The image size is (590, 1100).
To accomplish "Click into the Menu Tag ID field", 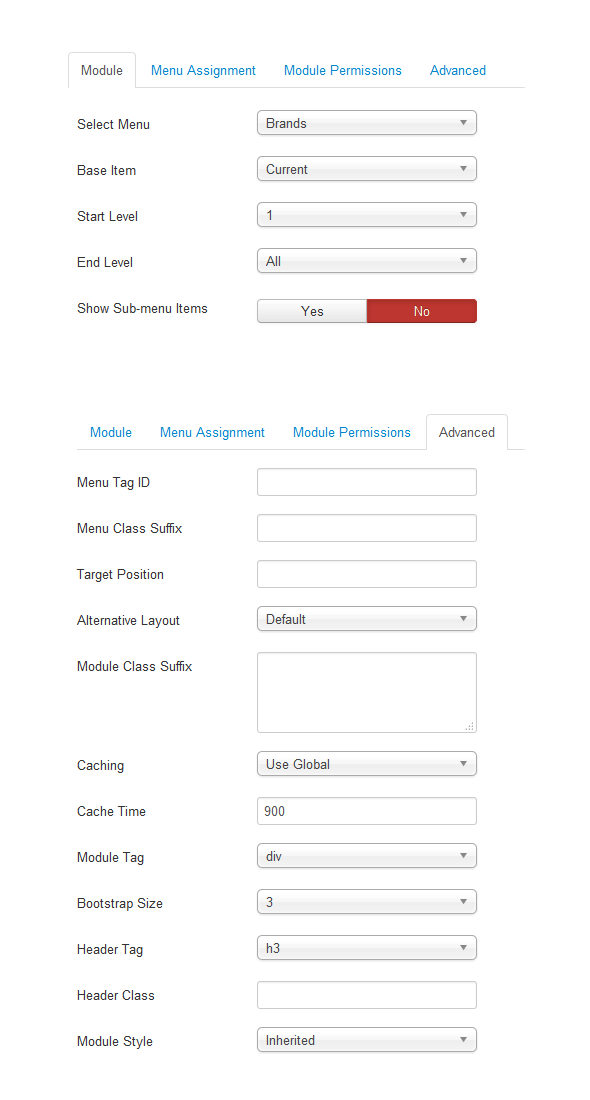I will (x=367, y=483).
